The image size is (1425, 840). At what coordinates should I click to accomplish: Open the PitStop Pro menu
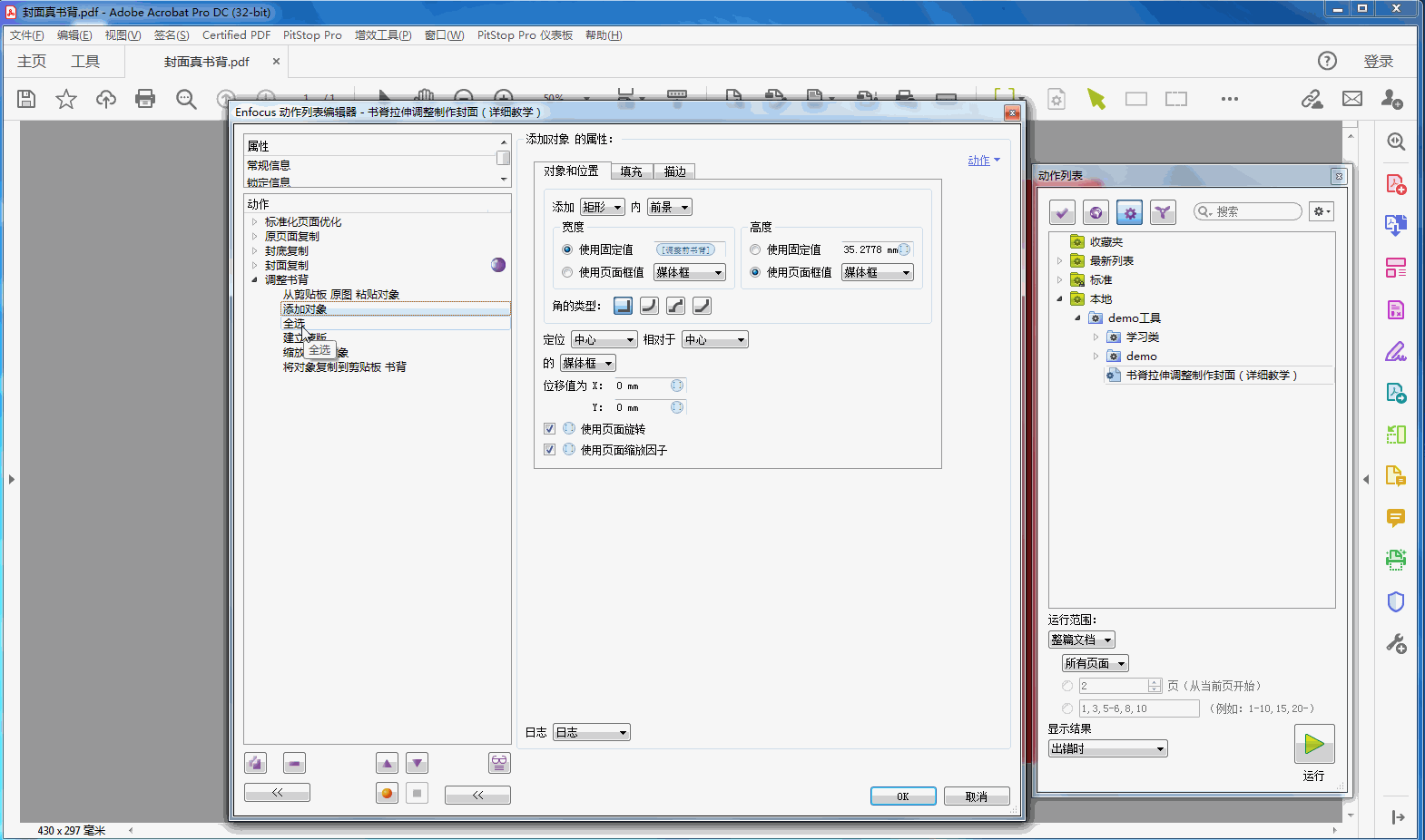tap(312, 35)
